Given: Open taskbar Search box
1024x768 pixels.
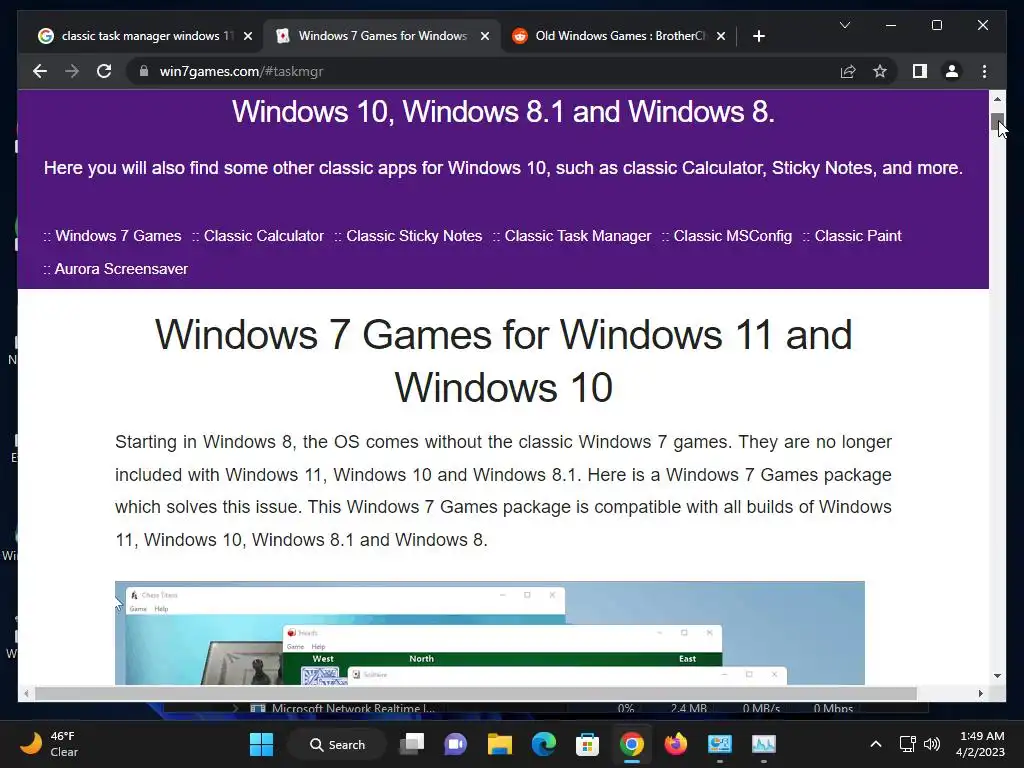Looking at the screenshot, I should pos(337,744).
